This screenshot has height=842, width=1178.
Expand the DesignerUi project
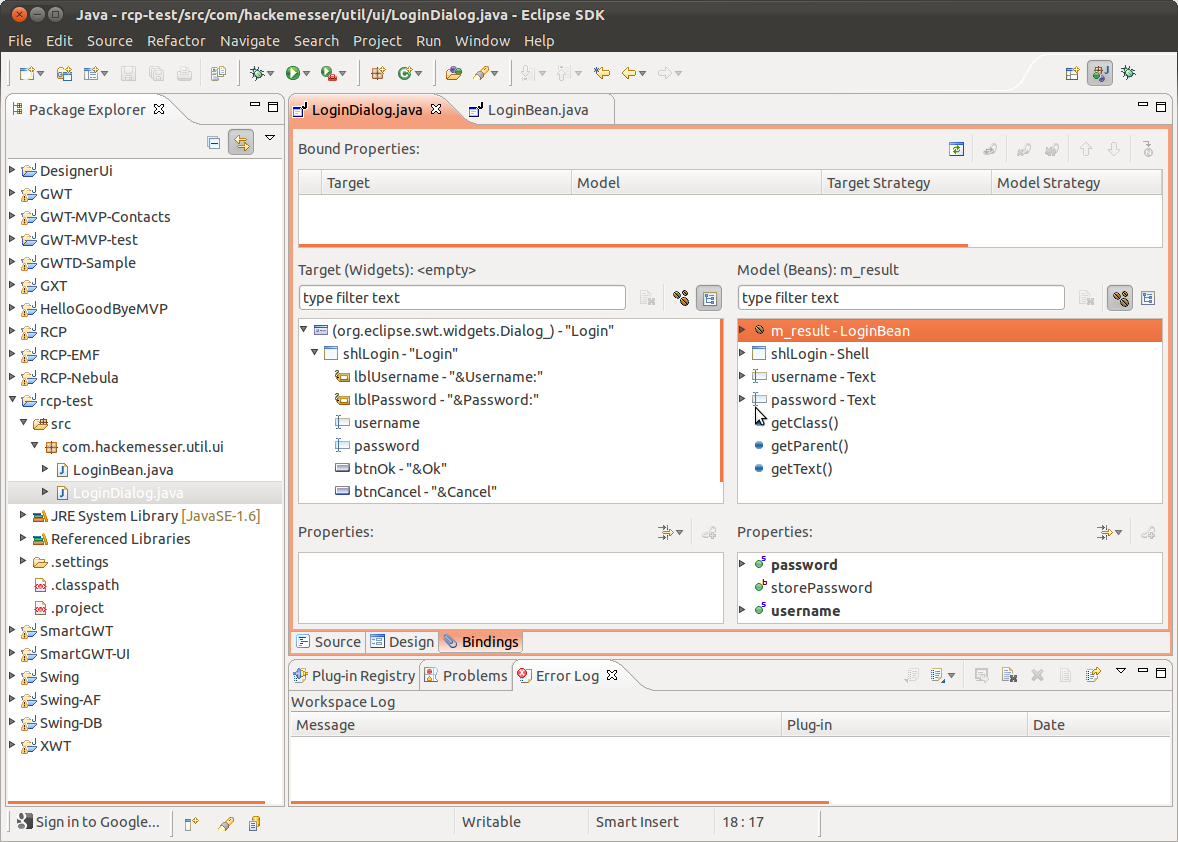(12, 170)
